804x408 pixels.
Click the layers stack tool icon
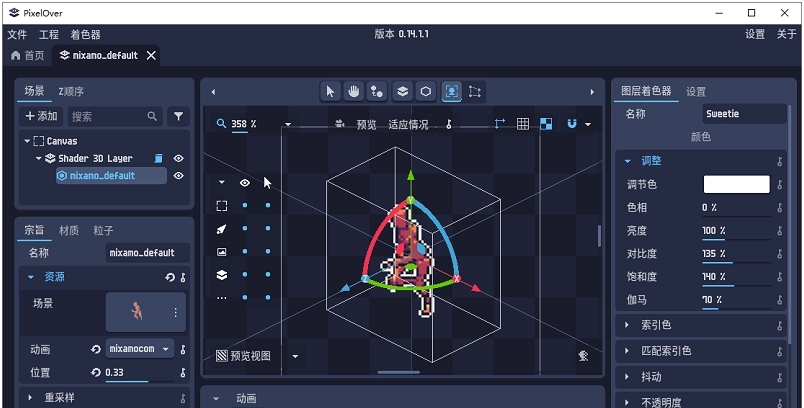point(401,91)
